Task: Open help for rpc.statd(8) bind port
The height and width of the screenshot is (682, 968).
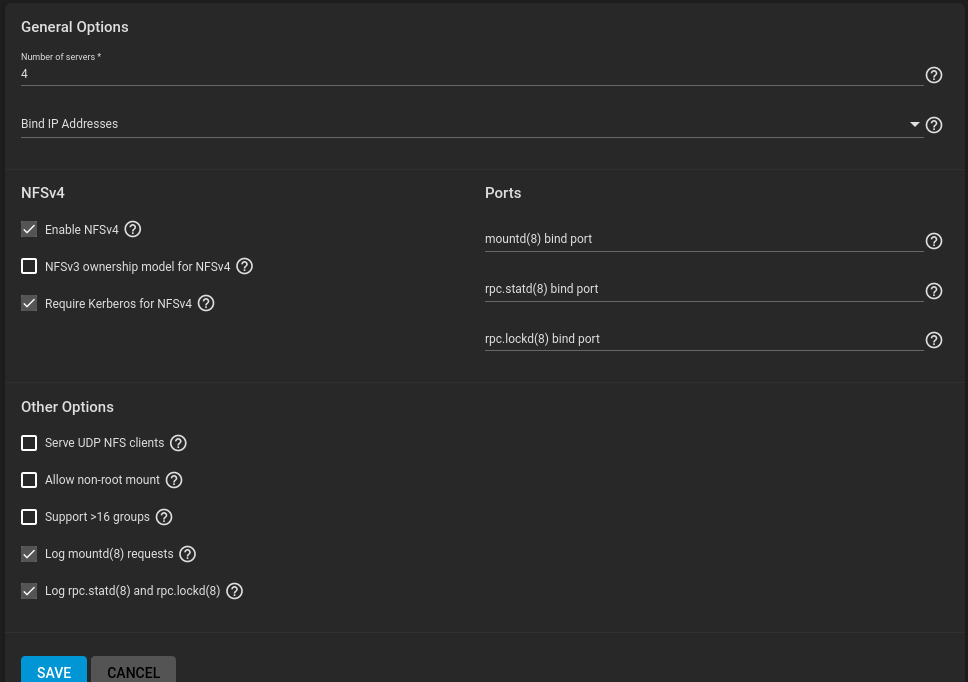Action: pyautogui.click(x=933, y=291)
